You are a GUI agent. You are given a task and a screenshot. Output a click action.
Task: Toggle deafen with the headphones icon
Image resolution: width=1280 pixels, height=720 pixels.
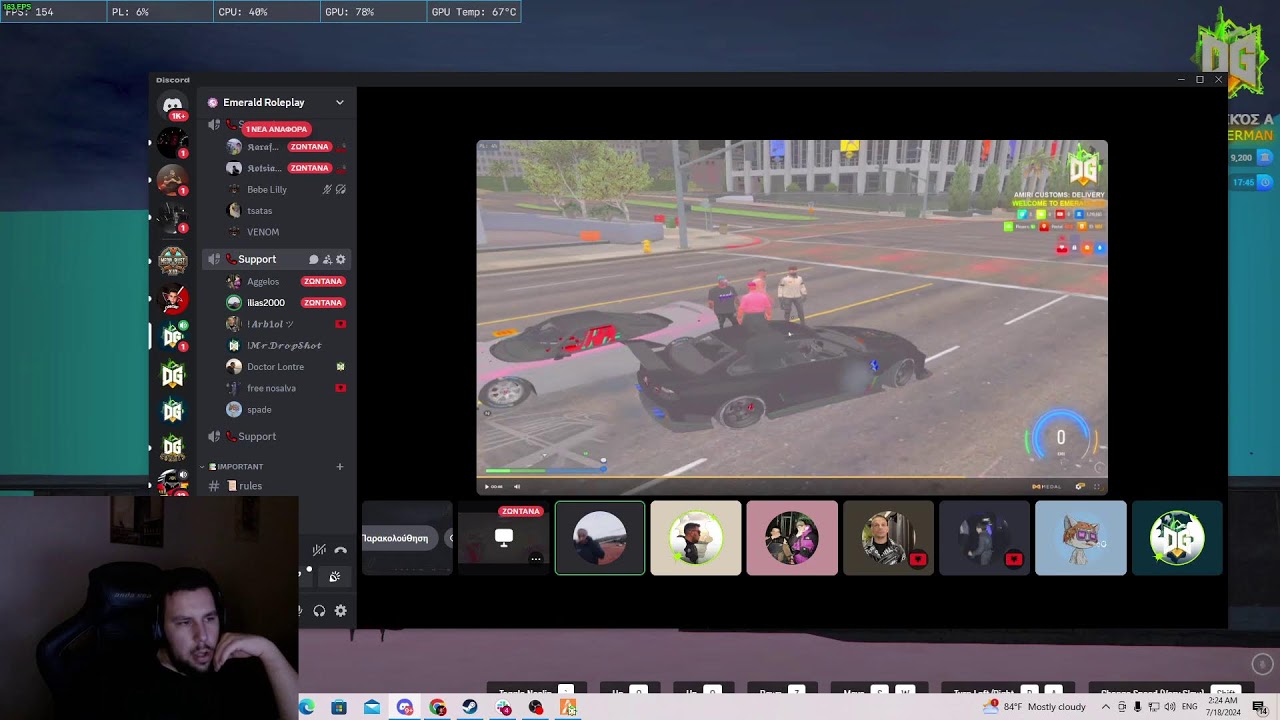pos(319,611)
